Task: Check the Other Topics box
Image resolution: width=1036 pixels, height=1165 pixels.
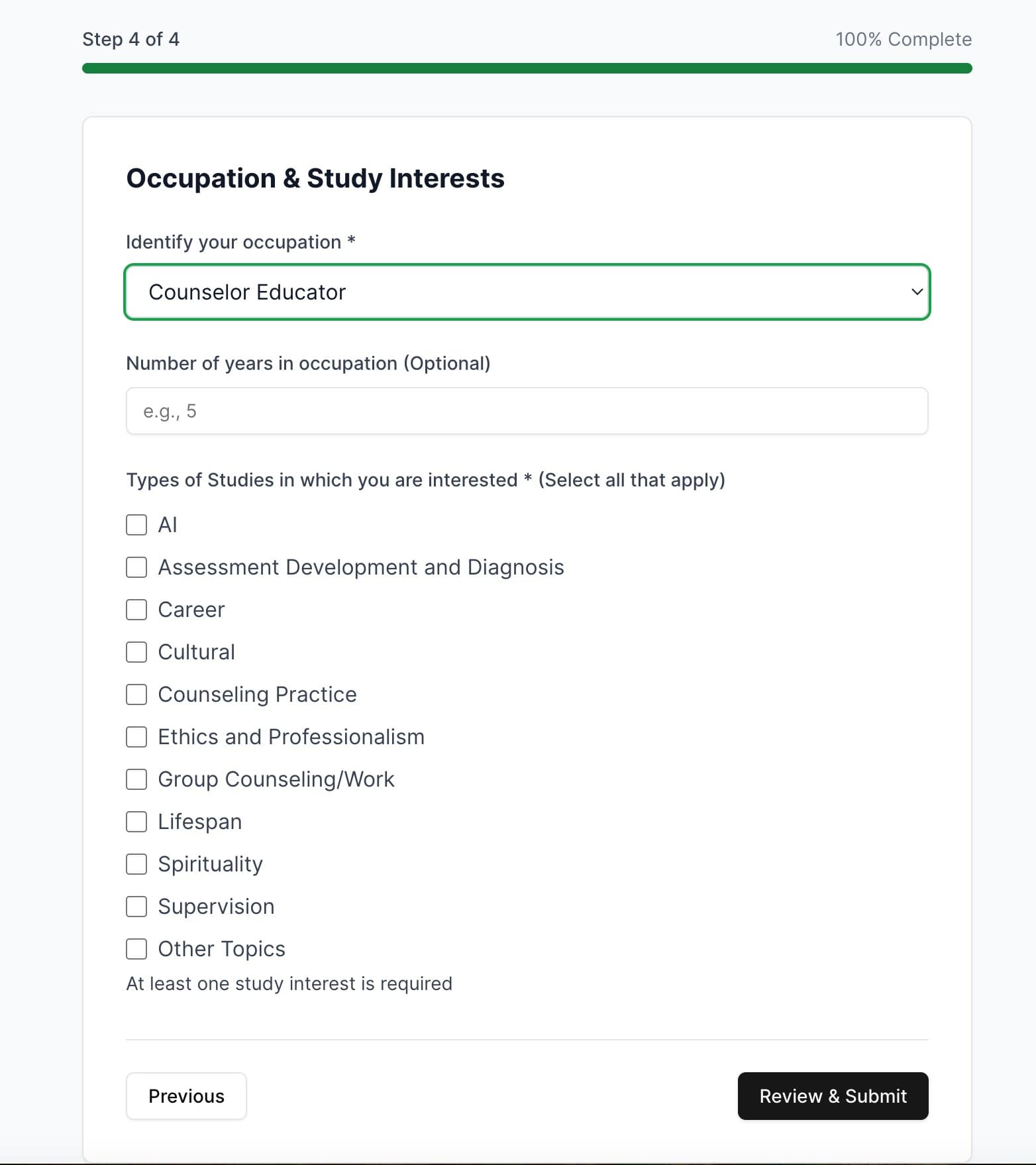Action: tap(136, 949)
